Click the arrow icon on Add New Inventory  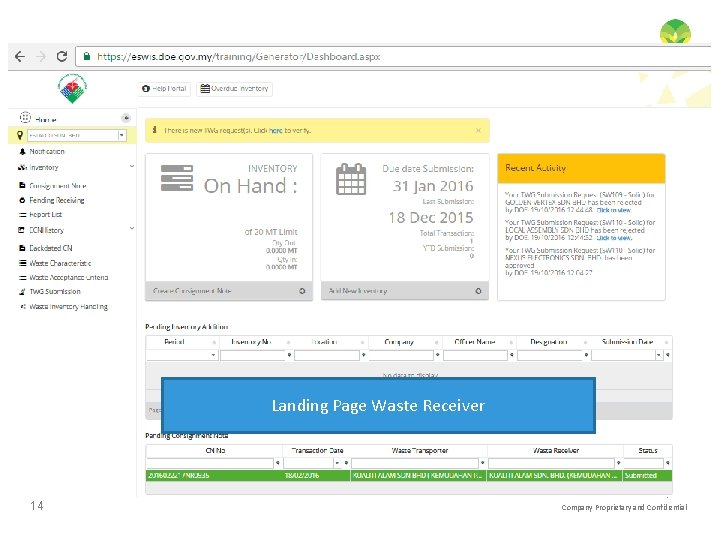tap(478, 291)
